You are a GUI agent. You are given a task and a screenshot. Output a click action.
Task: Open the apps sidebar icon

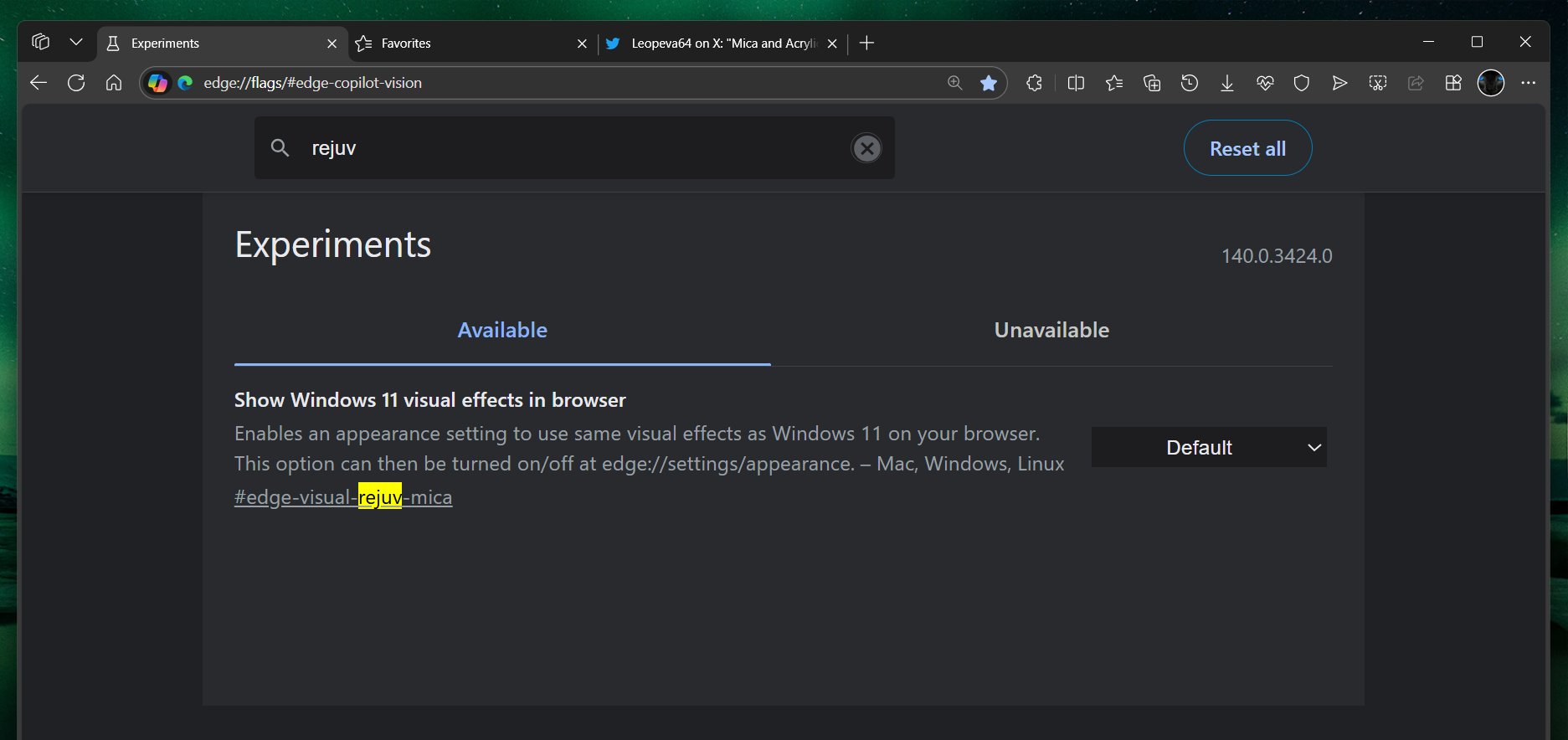(1453, 83)
